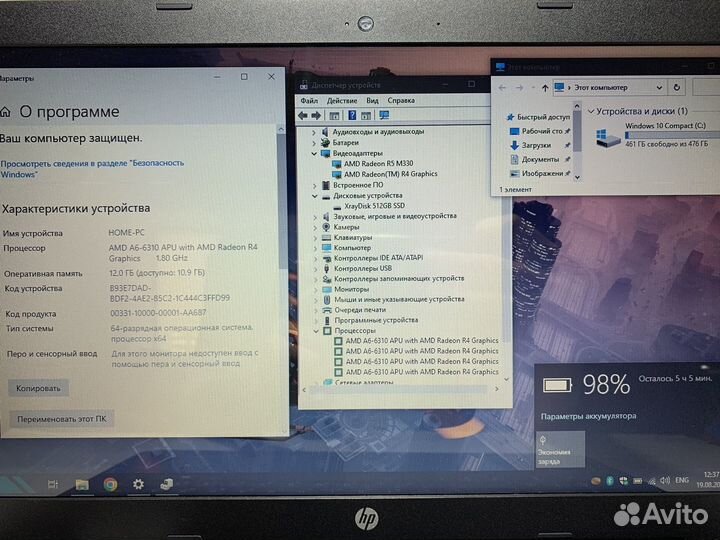Viewport: 720px width, 540px height.
Task: Open Settings gear icon on the taskbar
Action: (138, 484)
